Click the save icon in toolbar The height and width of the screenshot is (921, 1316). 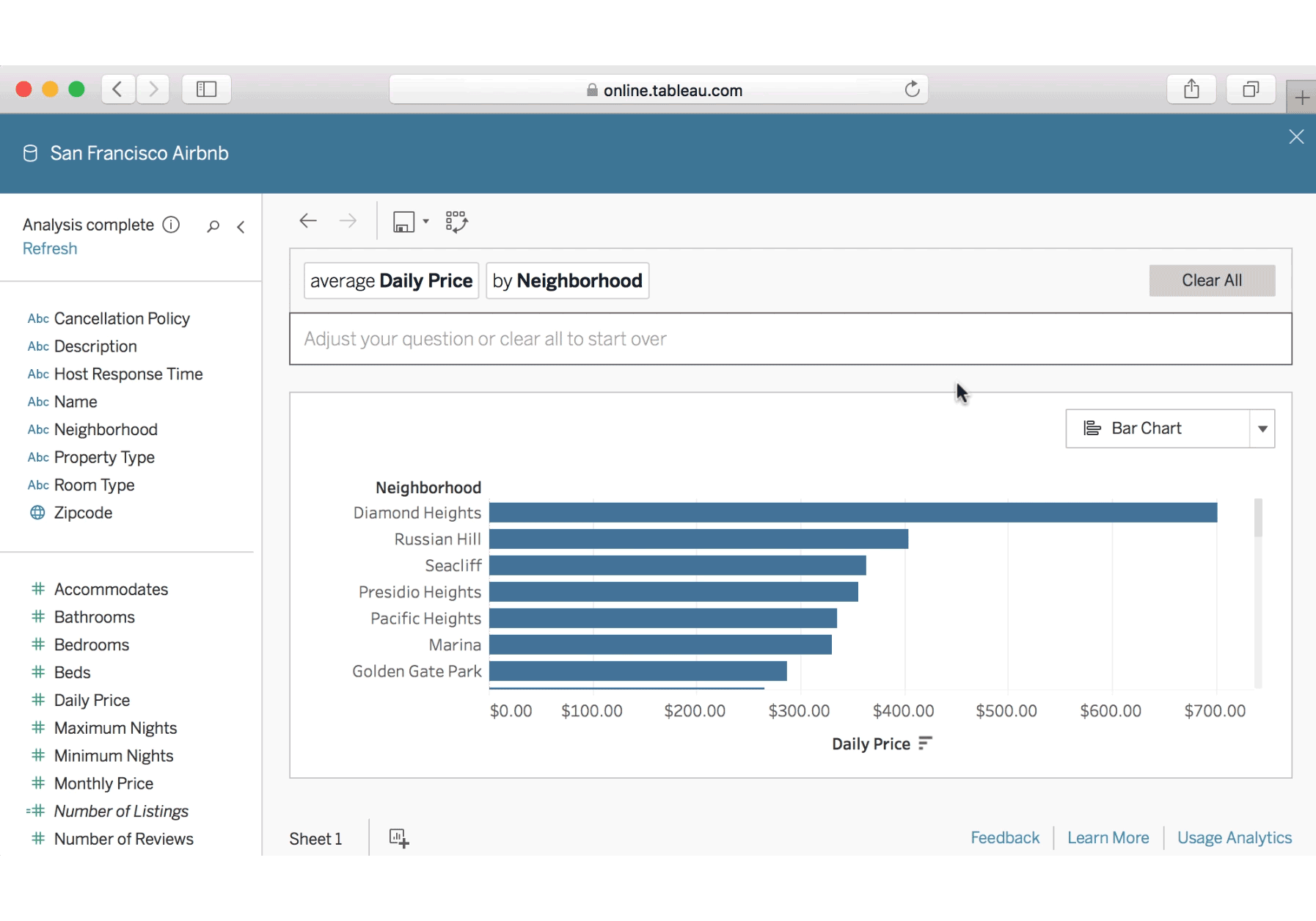(x=403, y=222)
